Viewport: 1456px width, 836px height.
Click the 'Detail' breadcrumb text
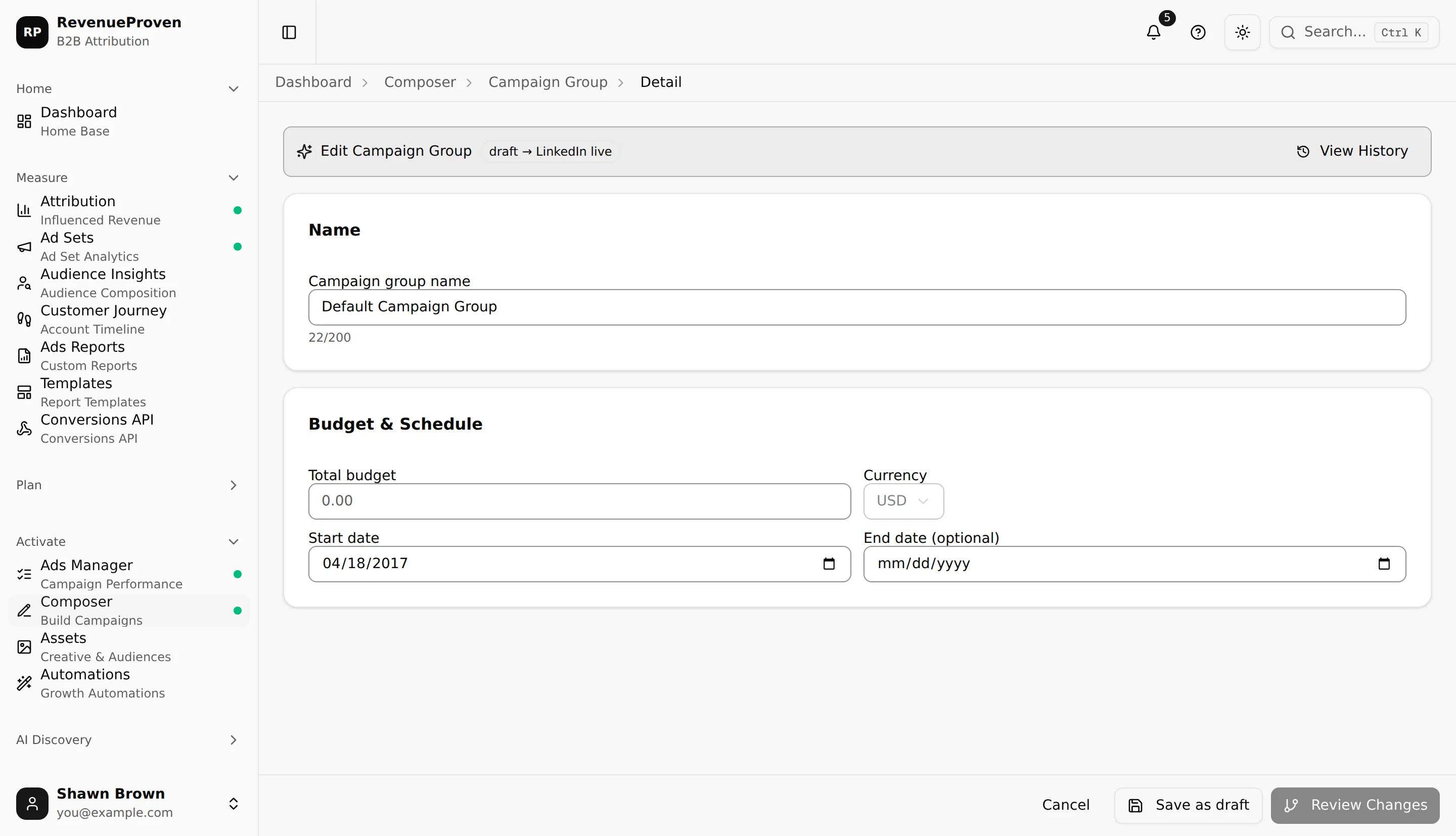[x=661, y=82]
